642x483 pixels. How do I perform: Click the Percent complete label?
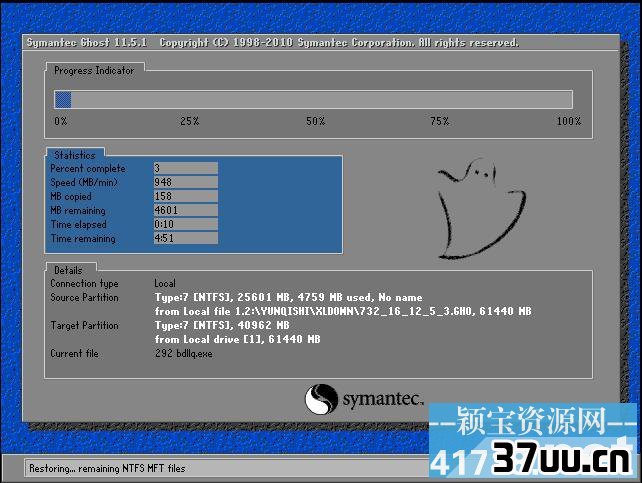(88, 168)
